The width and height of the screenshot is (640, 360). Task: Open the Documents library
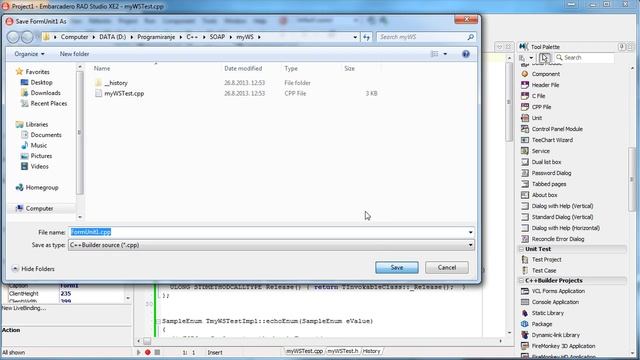tap(41, 135)
